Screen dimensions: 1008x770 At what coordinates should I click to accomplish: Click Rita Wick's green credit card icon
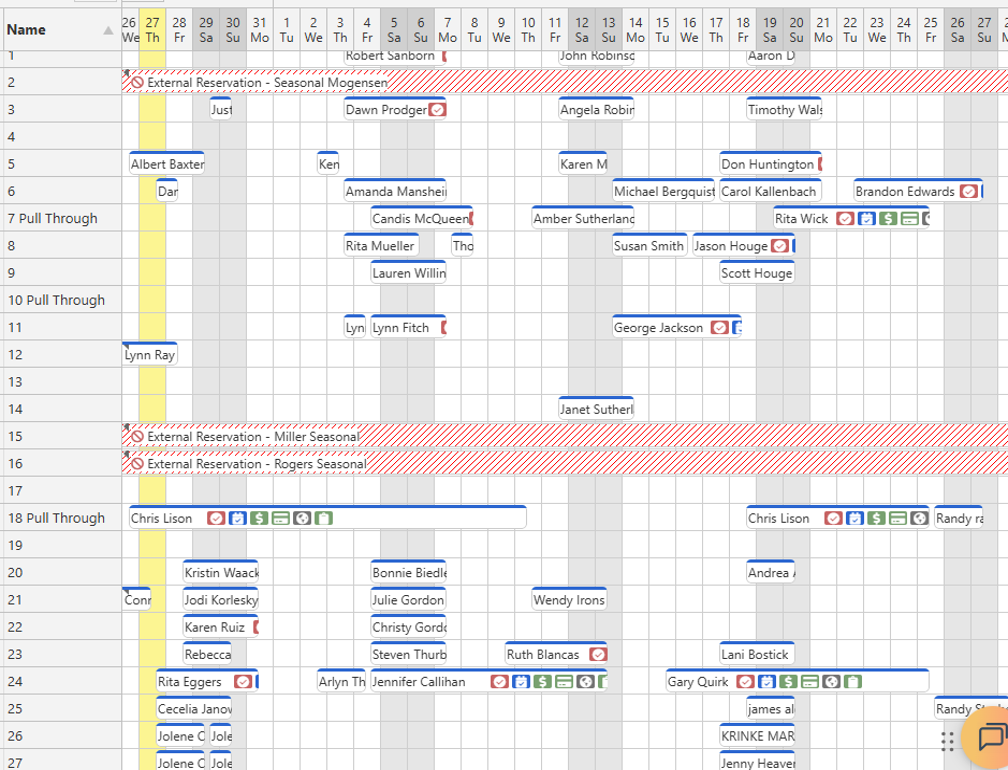pos(909,219)
